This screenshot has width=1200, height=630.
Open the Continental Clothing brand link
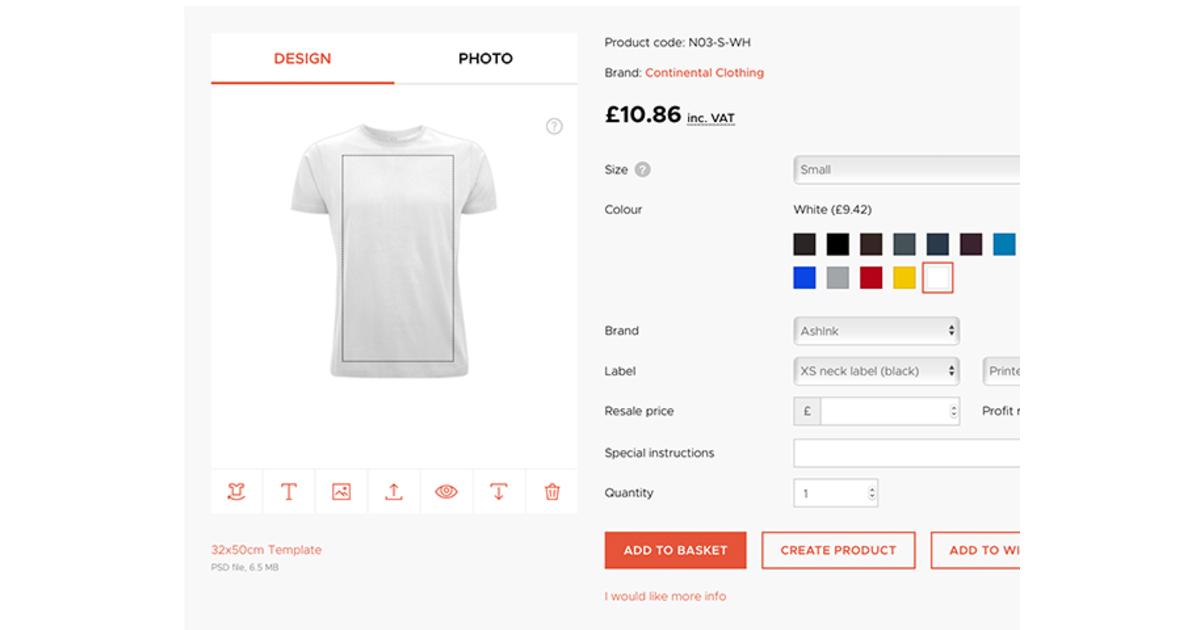point(705,72)
